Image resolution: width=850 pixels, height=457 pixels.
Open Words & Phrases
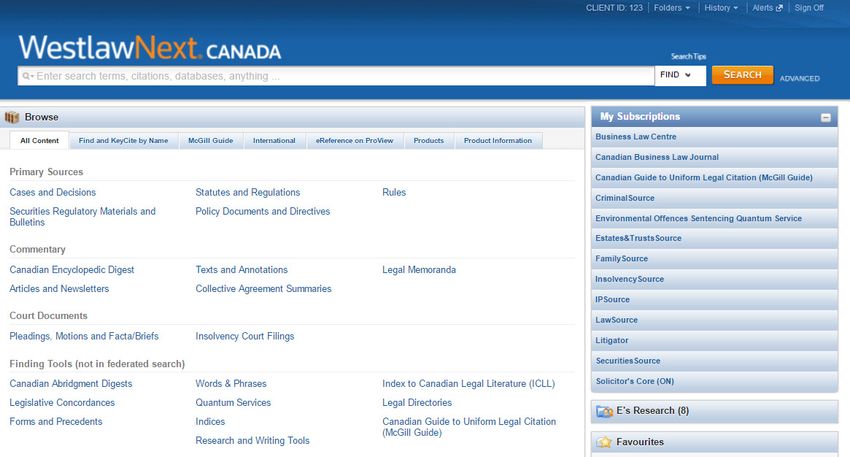click(x=231, y=384)
